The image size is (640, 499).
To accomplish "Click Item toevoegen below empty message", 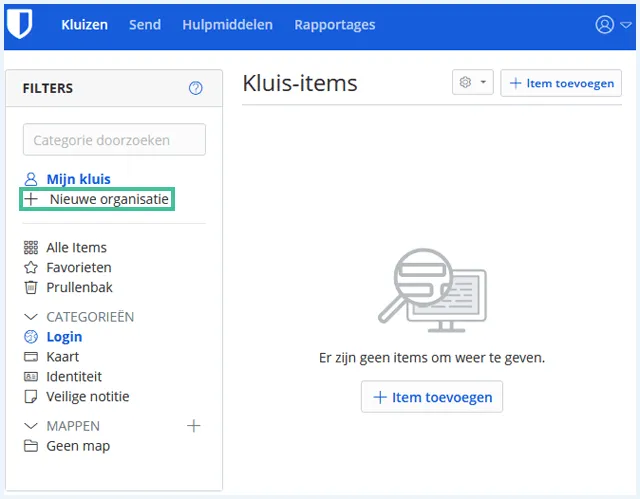I will click(x=432, y=397).
